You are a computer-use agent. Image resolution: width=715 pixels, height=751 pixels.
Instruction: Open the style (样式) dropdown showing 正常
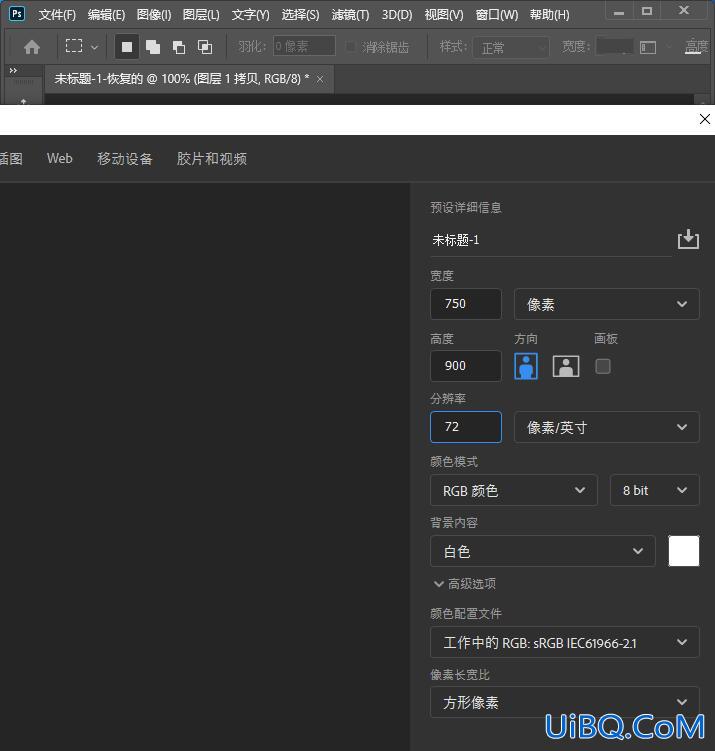(x=511, y=47)
